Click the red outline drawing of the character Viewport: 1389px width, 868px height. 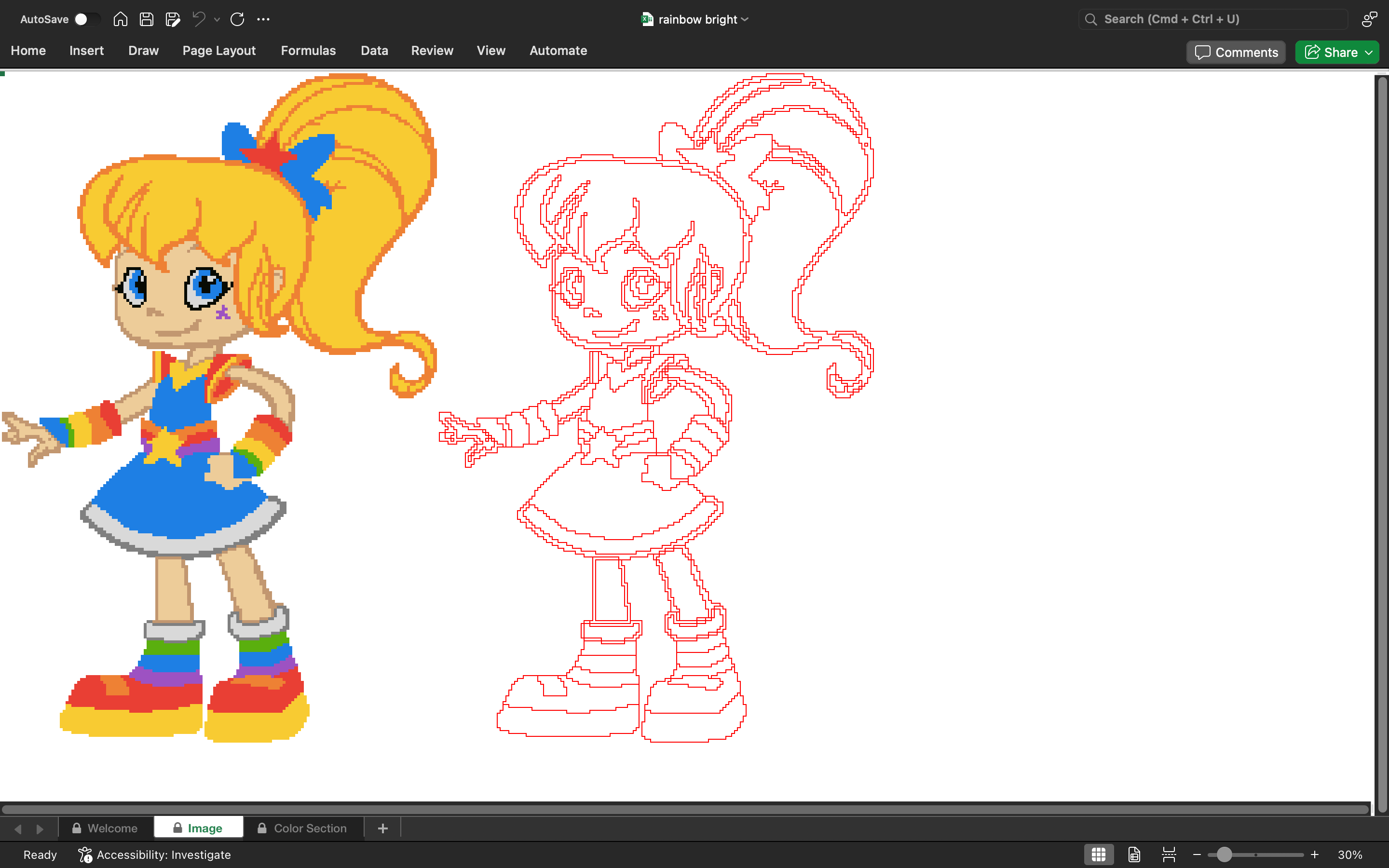(x=656, y=407)
